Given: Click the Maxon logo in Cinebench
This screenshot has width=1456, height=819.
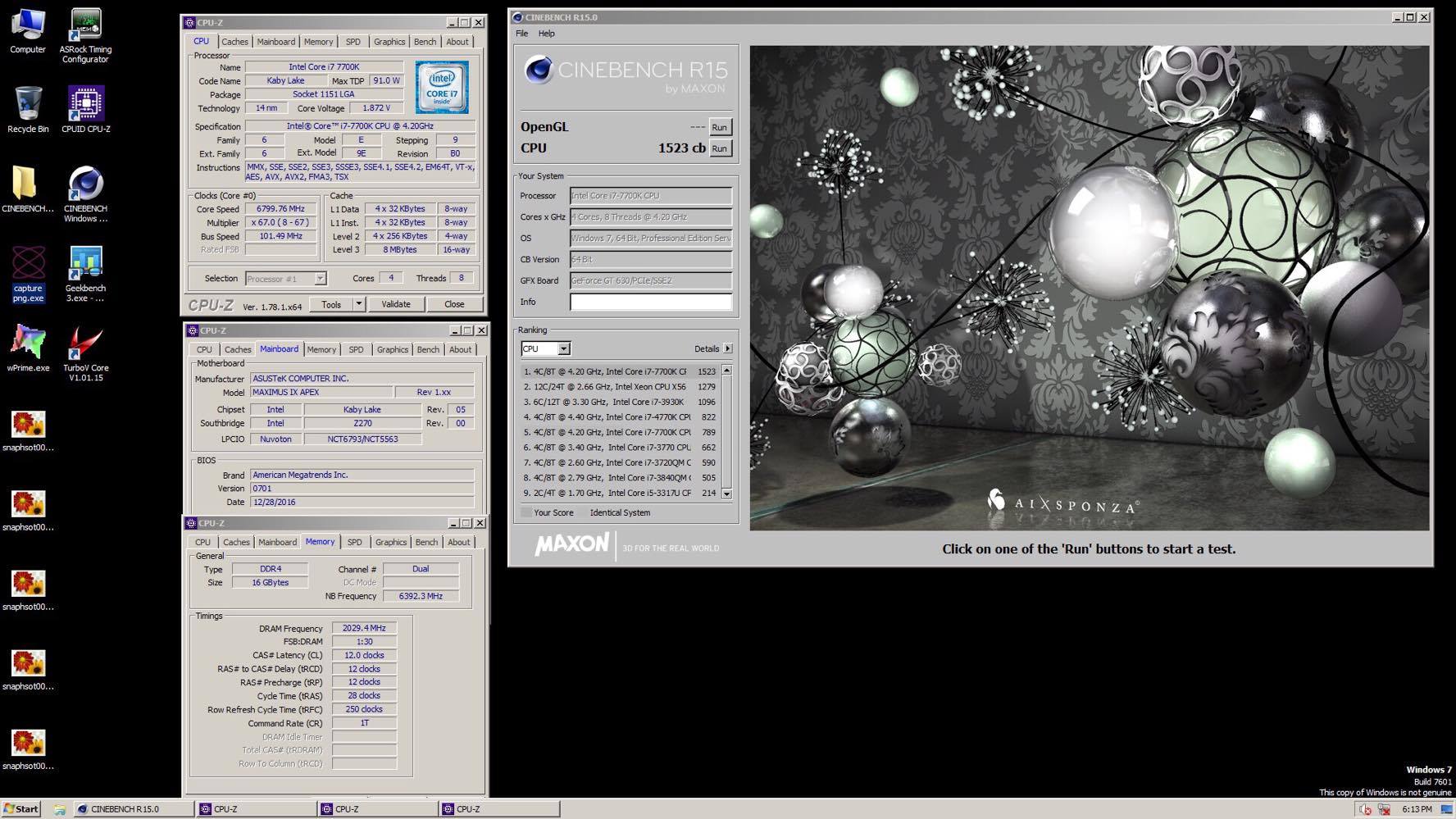Looking at the screenshot, I should point(571,544).
